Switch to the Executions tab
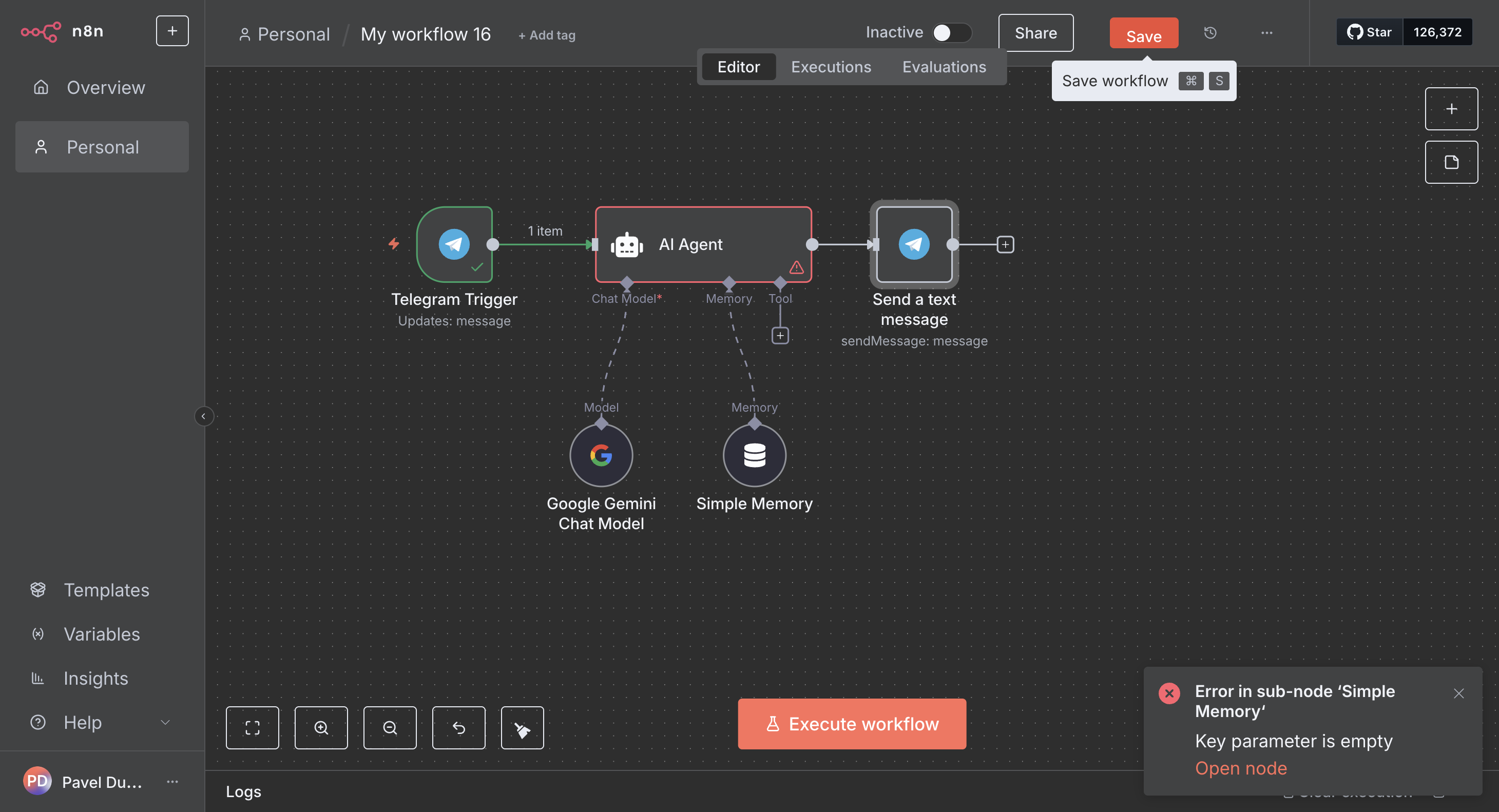This screenshot has width=1499, height=812. pos(831,67)
